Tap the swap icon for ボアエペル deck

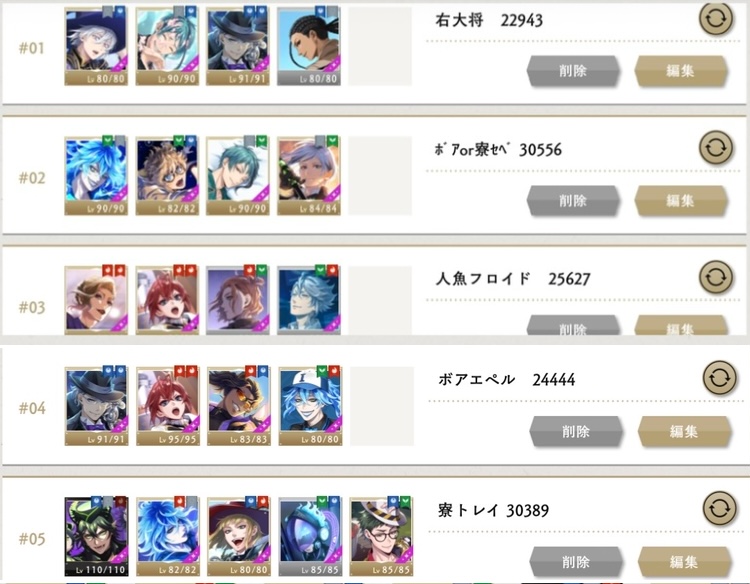point(719,378)
